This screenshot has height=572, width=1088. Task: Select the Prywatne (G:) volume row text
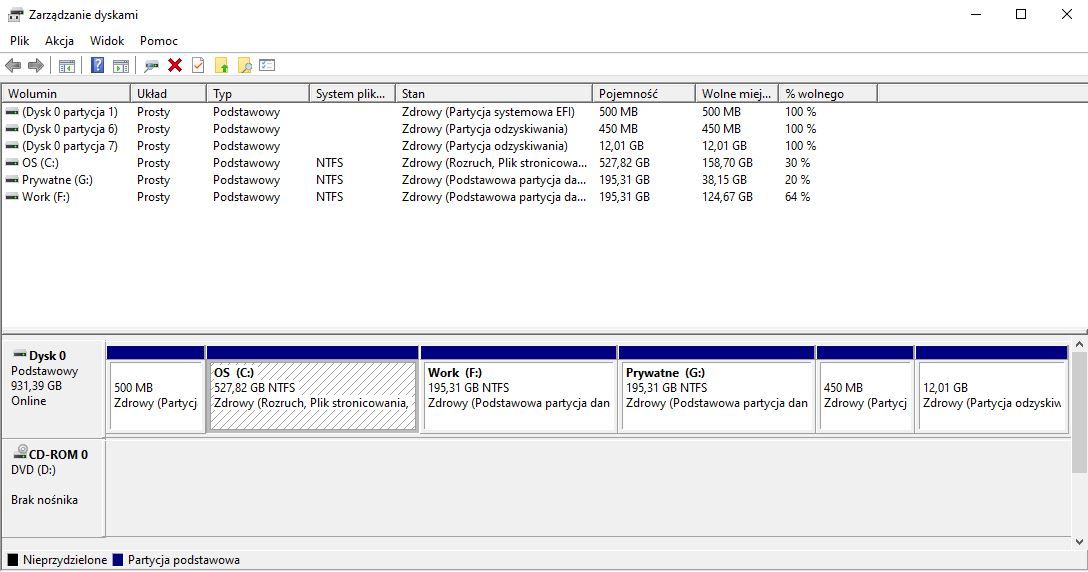[57, 180]
